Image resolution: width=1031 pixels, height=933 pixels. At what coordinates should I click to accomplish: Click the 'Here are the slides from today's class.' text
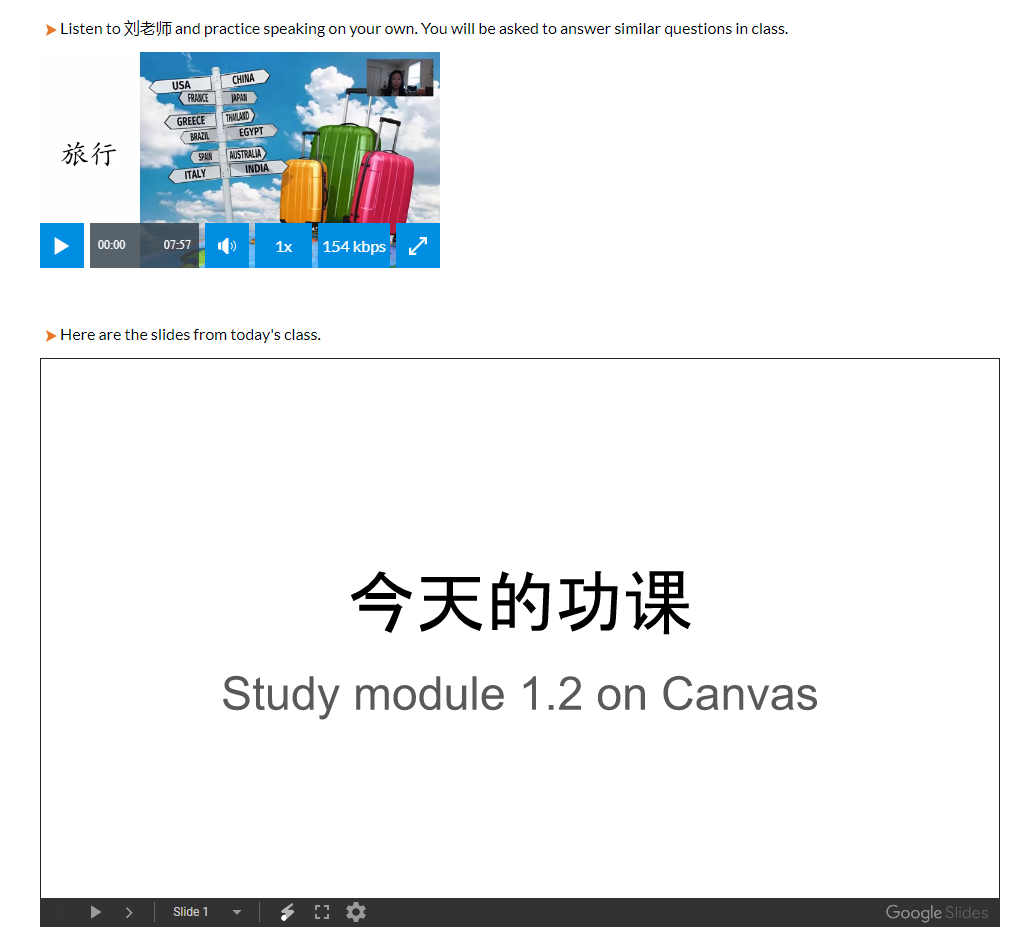point(191,335)
